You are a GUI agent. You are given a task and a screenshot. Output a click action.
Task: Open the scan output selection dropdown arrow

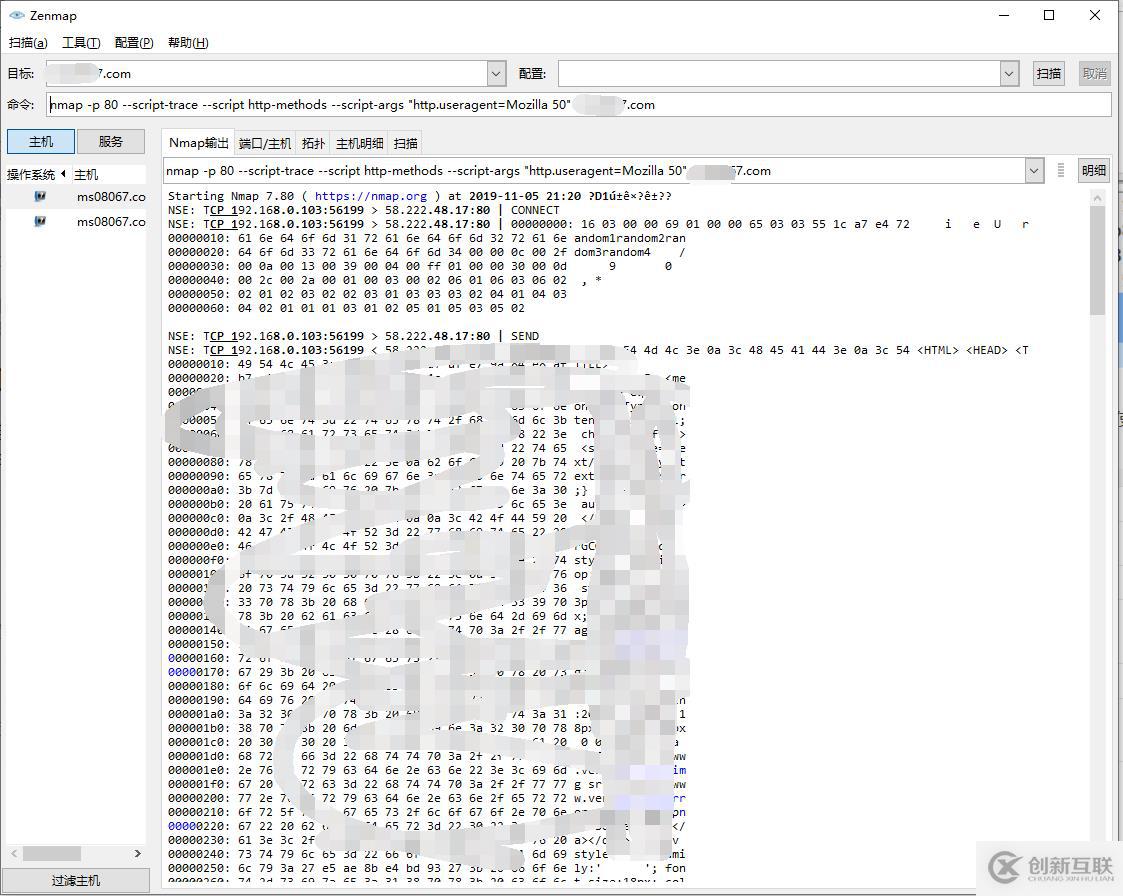(1033, 171)
